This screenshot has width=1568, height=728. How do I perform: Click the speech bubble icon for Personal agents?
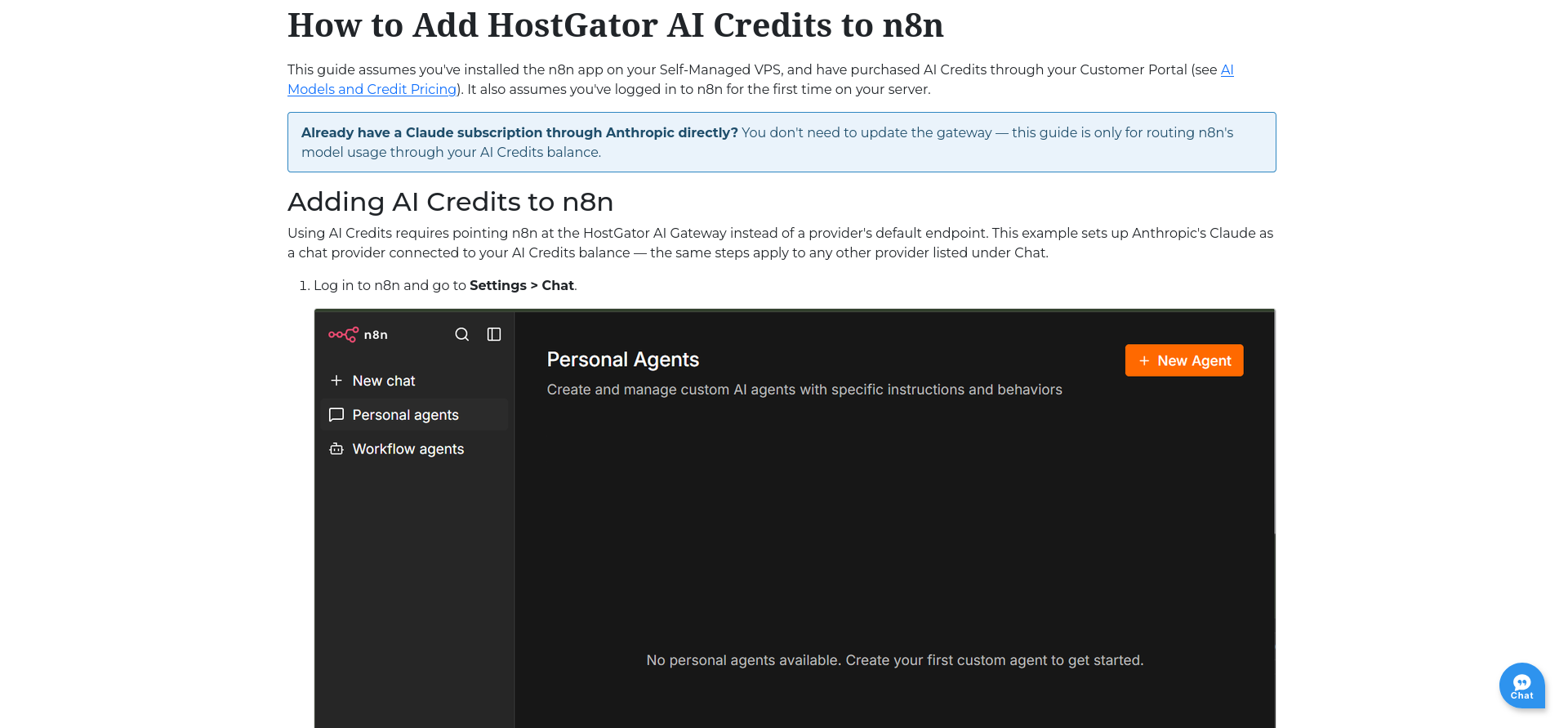point(336,415)
